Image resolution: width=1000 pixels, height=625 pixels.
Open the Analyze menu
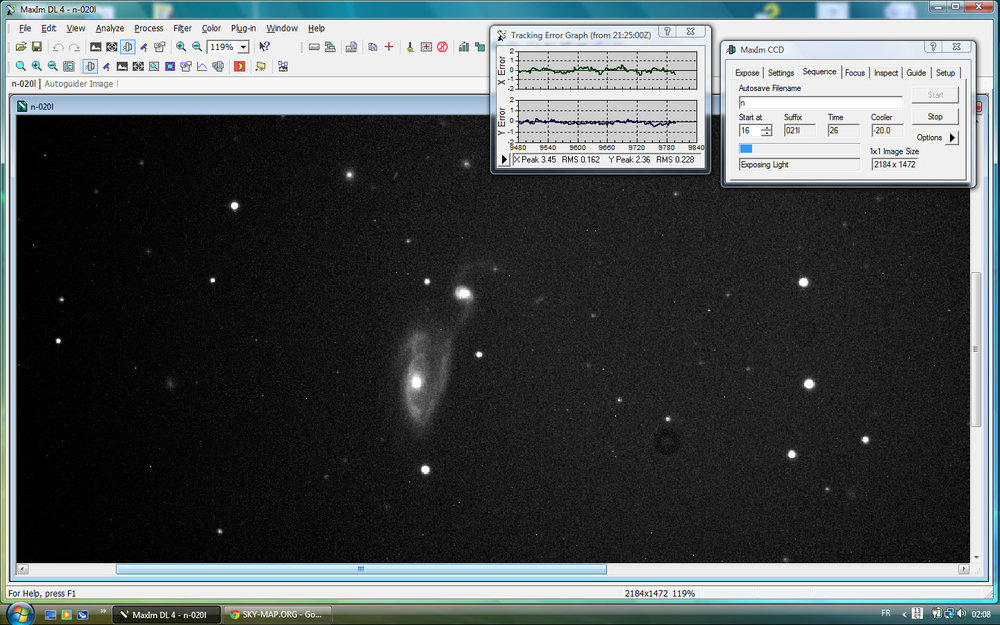coord(110,28)
